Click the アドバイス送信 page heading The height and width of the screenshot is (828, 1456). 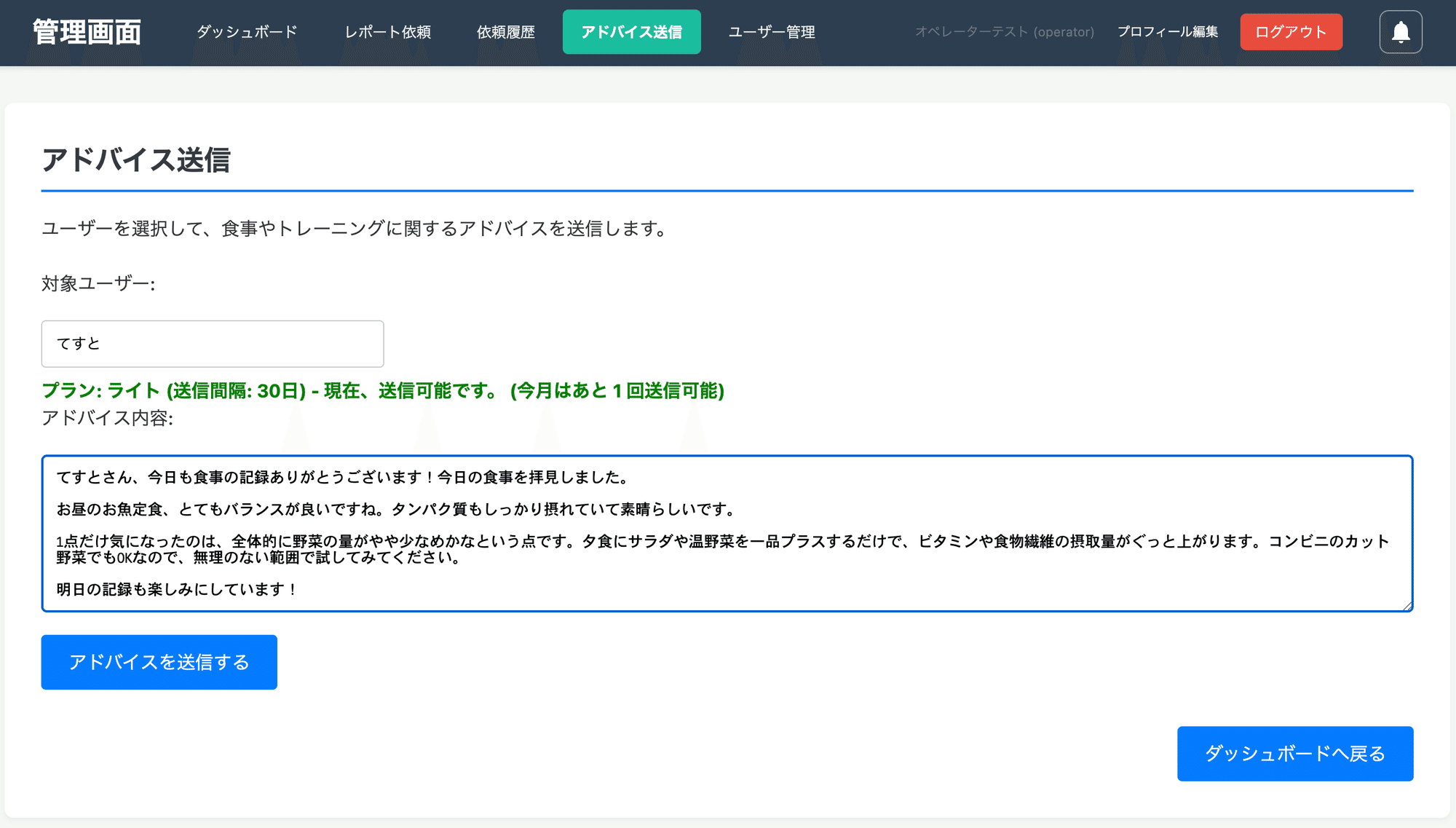(135, 162)
